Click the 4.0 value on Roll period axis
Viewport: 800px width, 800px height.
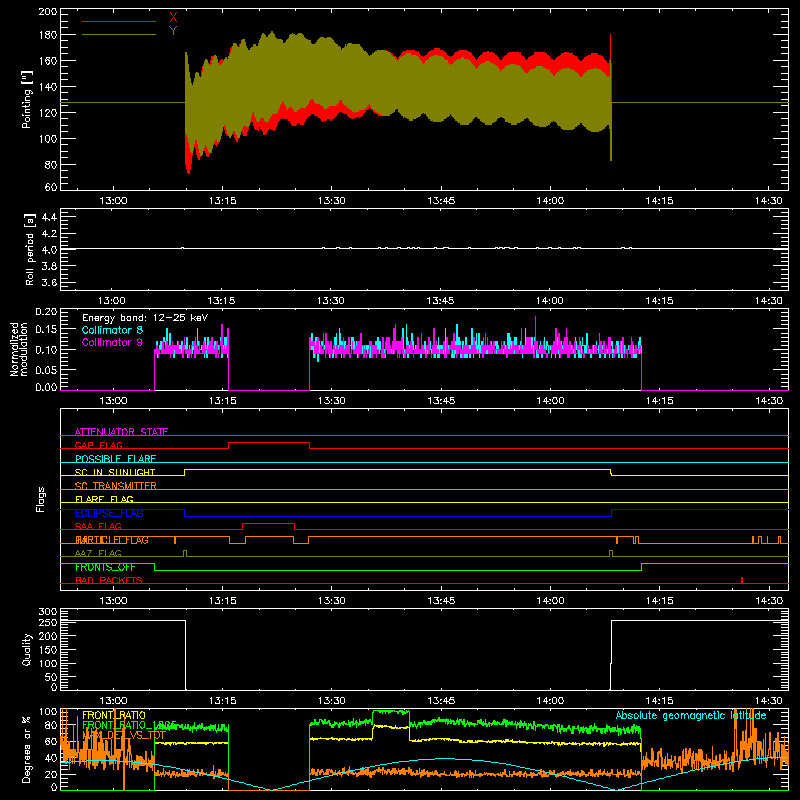49,250
